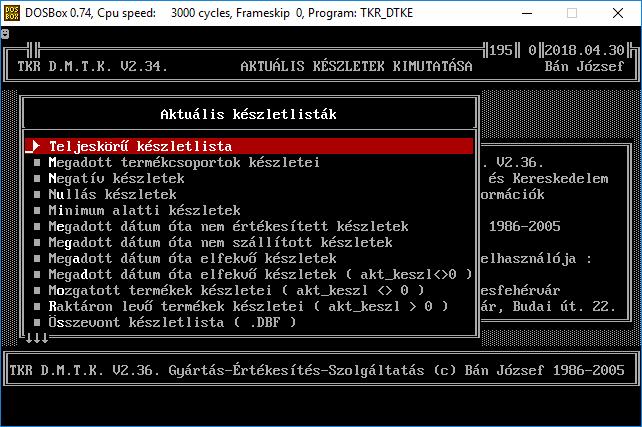The width and height of the screenshot is (642, 427).
Task: Click the Aktuális készletlisták panel title
Action: (x=248, y=114)
